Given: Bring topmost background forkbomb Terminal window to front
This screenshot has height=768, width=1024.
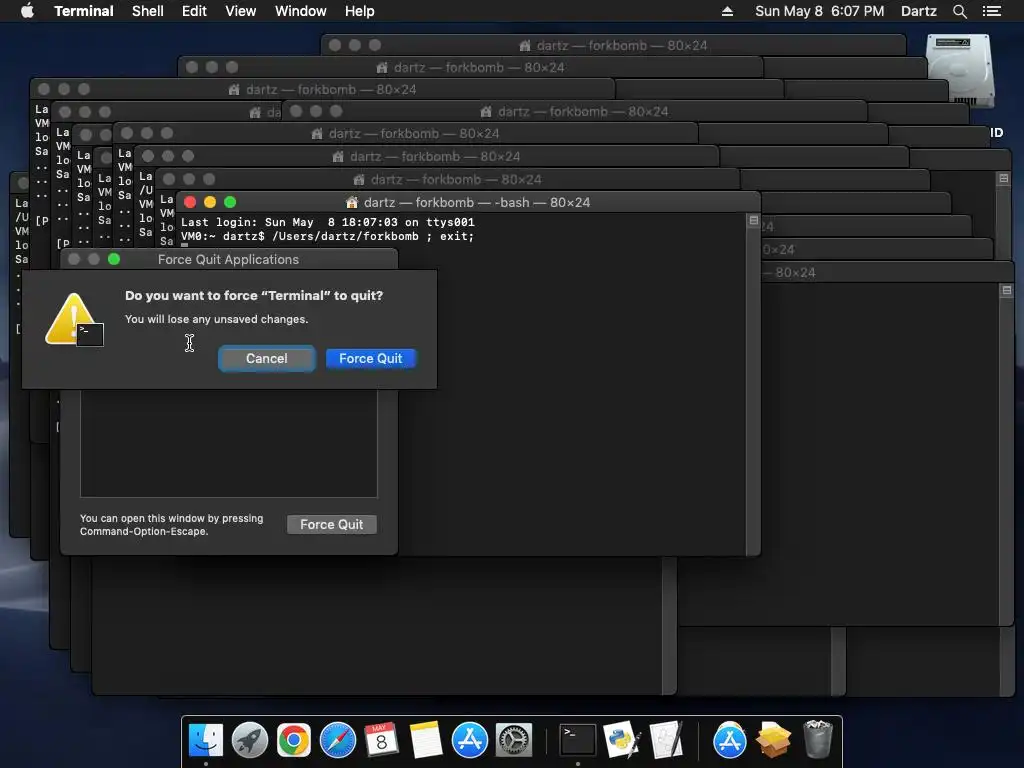Looking at the screenshot, I should pos(613,45).
